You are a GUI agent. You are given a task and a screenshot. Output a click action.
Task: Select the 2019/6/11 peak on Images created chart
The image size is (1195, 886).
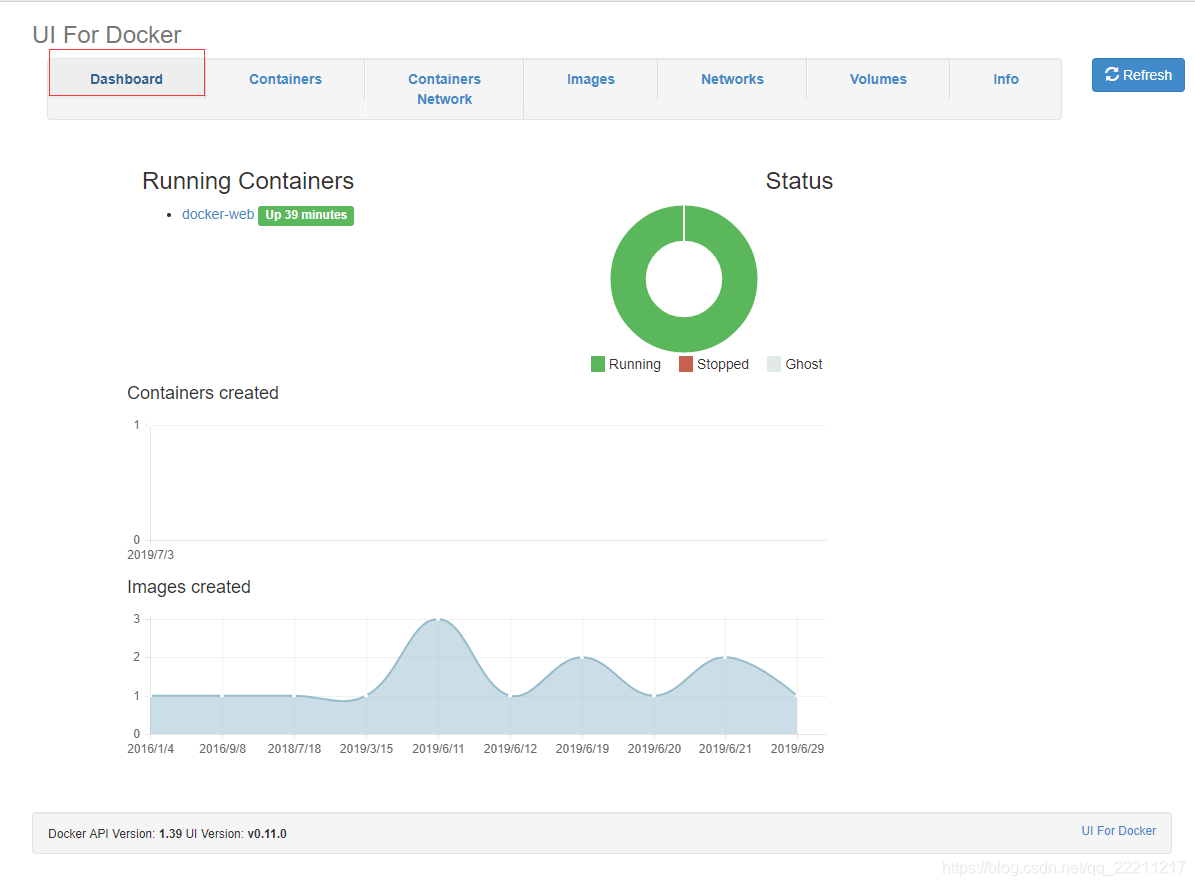(x=438, y=618)
